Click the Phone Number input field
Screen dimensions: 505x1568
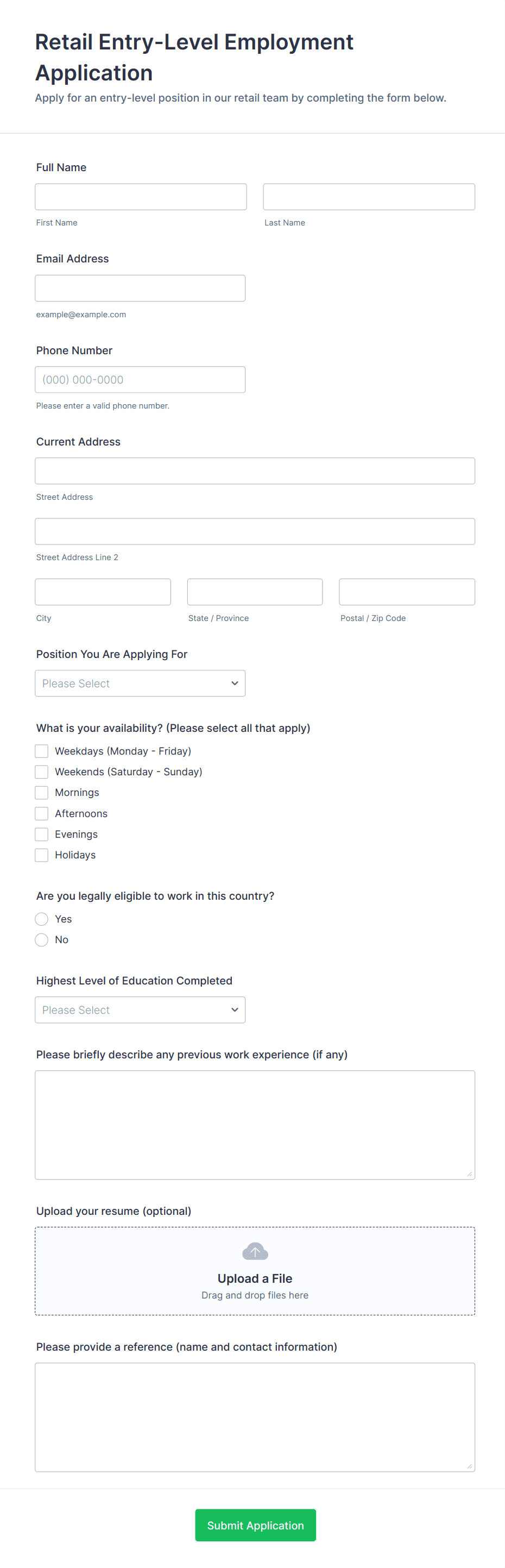point(140,380)
